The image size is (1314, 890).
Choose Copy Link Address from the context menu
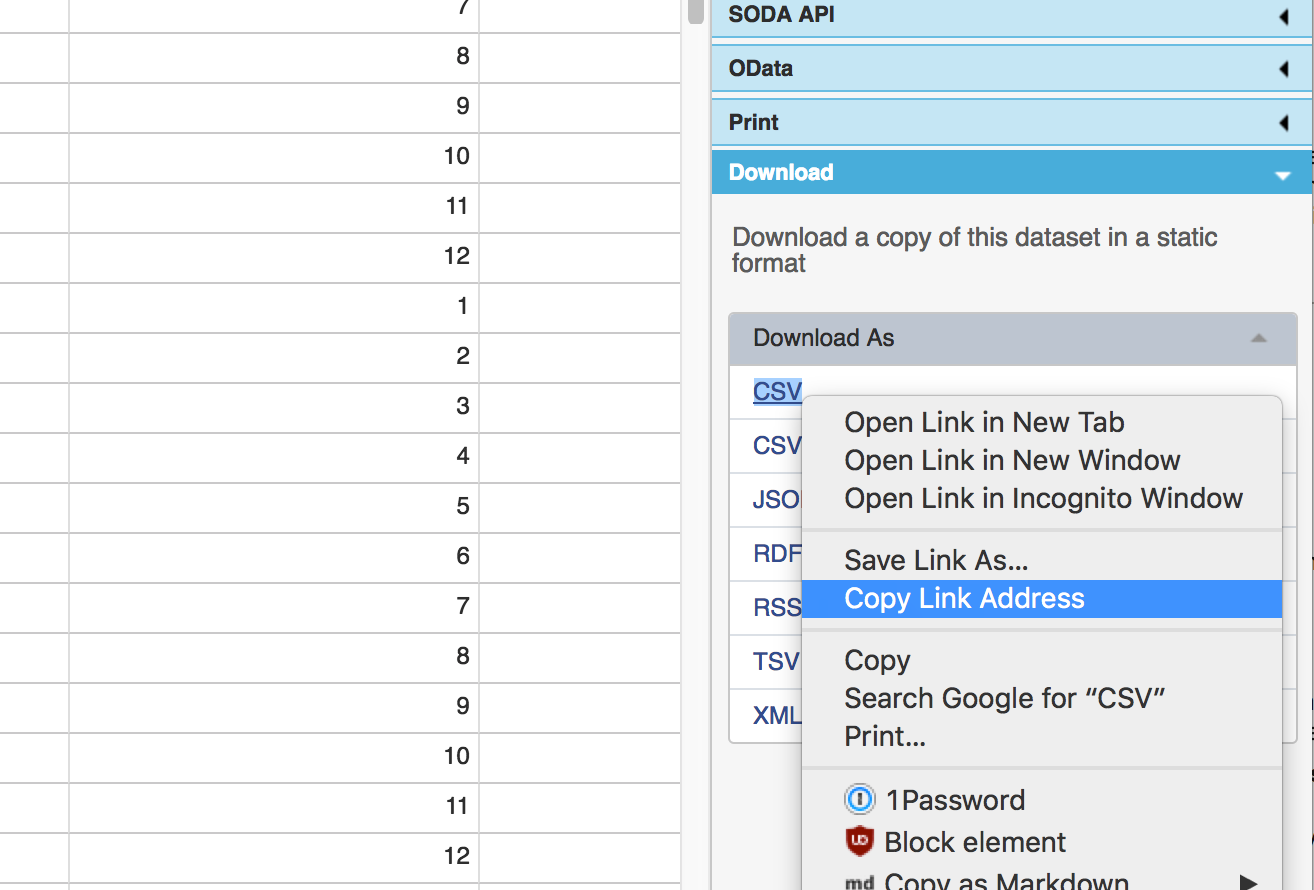tap(964, 599)
